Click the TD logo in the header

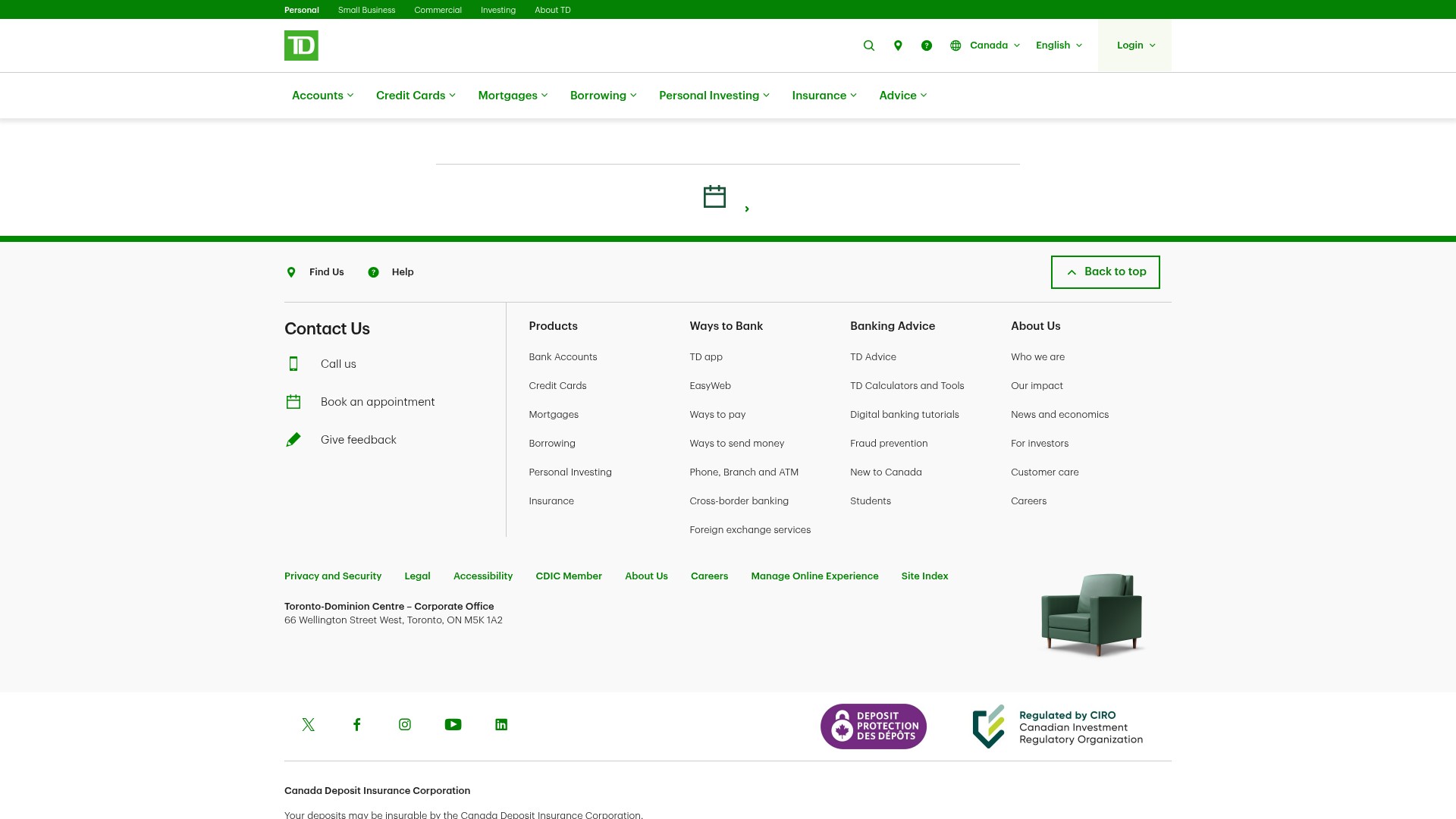(301, 45)
